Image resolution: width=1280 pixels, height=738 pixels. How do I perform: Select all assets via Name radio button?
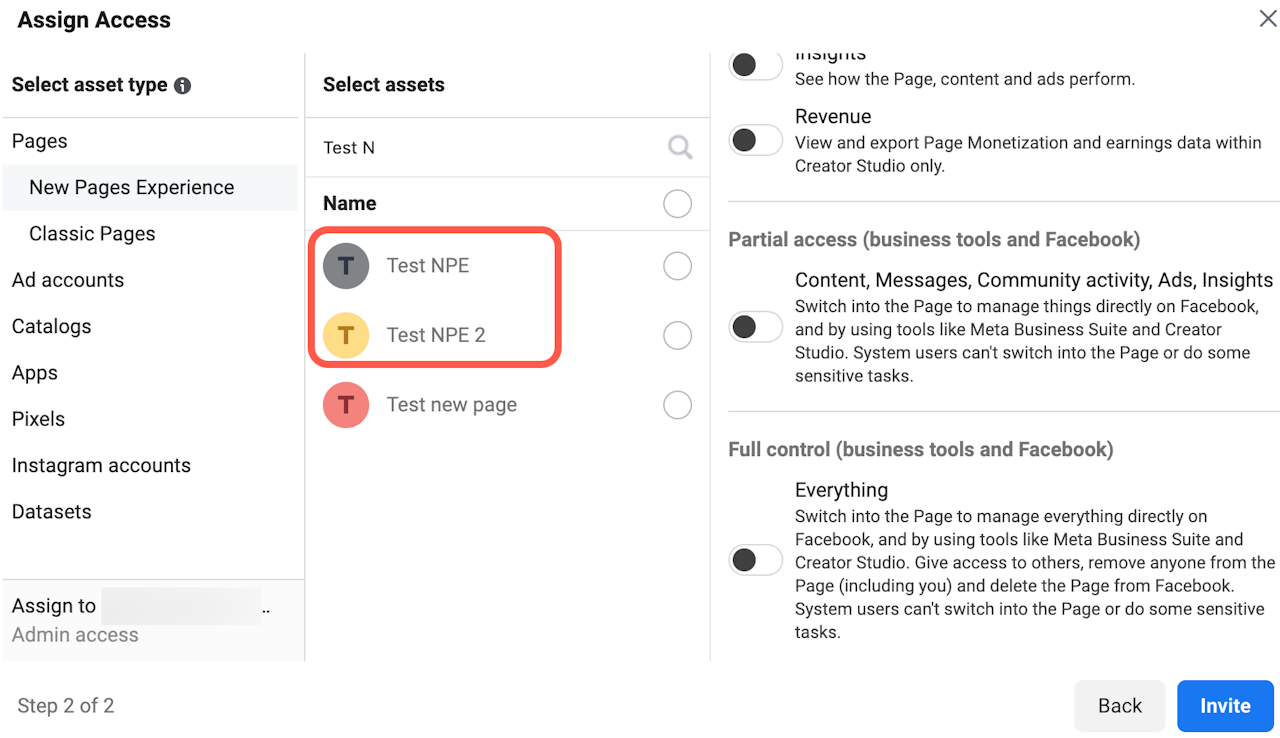coord(677,204)
